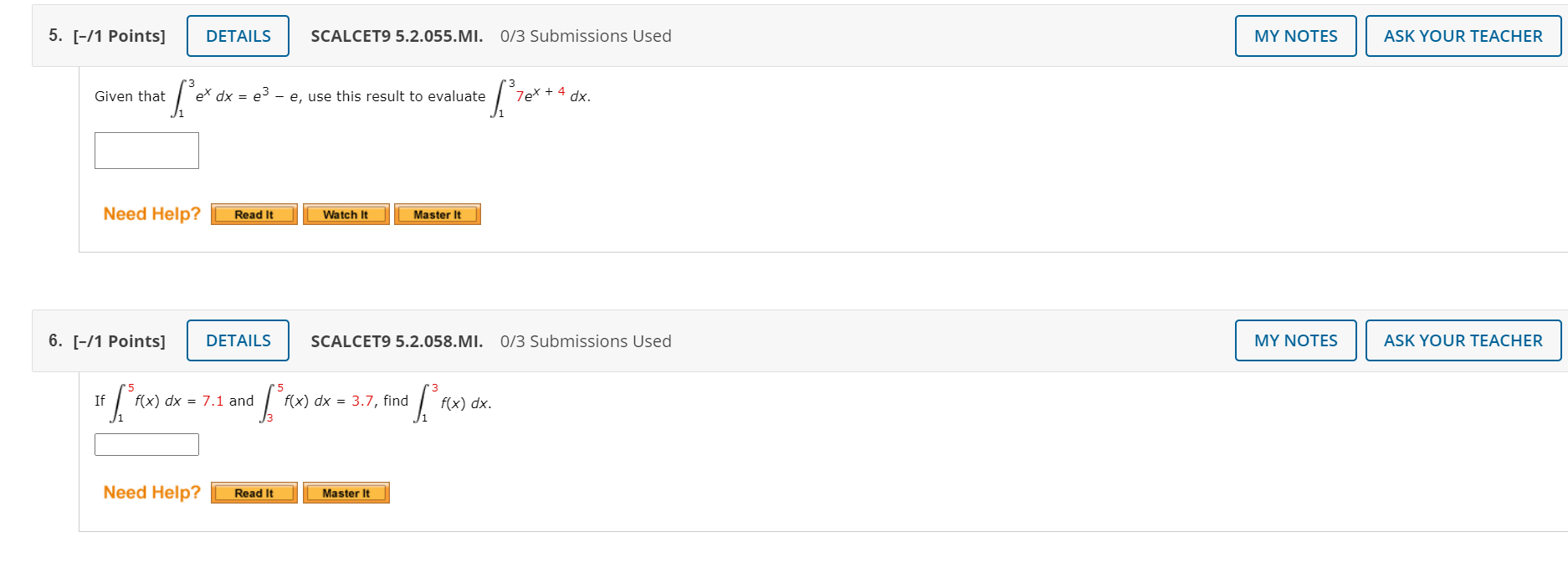Screen dimensions: 1568x583
Task: Ask Your Teacher about question 5
Action: coord(1463,36)
